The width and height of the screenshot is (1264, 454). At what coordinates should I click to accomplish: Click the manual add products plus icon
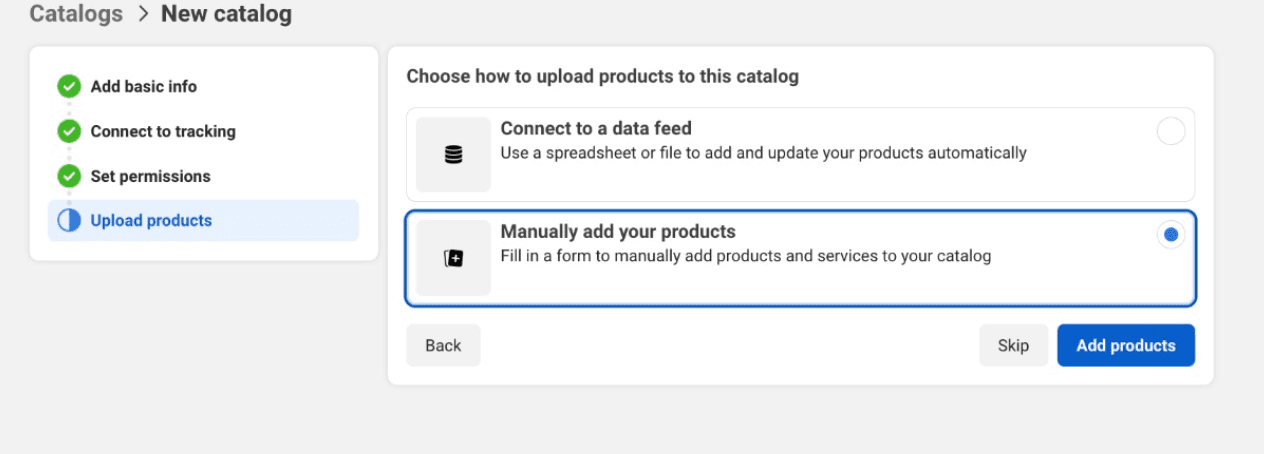tap(453, 259)
